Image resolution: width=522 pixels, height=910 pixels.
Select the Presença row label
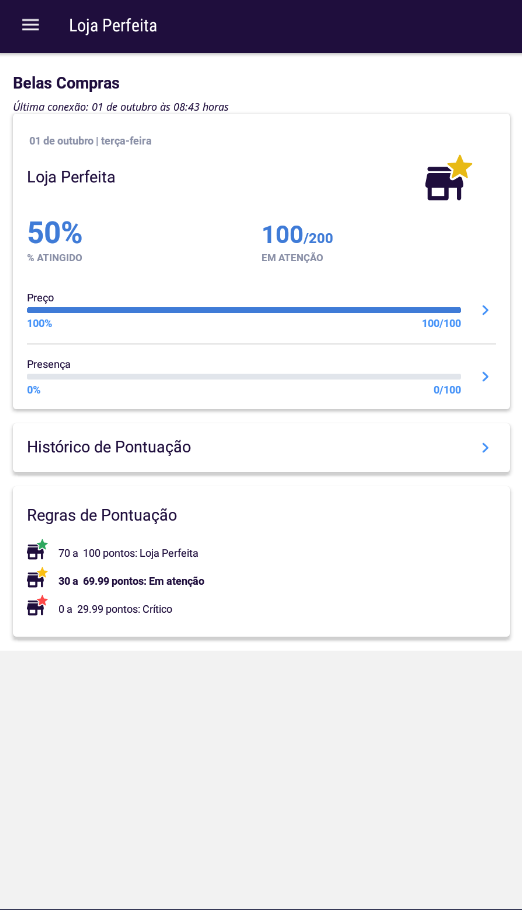(x=49, y=364)
